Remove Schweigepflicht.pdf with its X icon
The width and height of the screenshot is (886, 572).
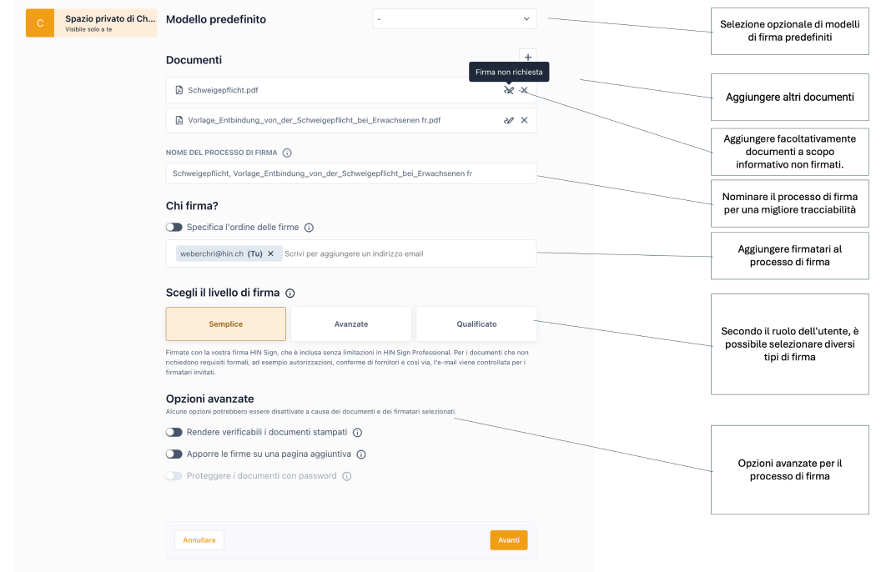coord(525,90)
